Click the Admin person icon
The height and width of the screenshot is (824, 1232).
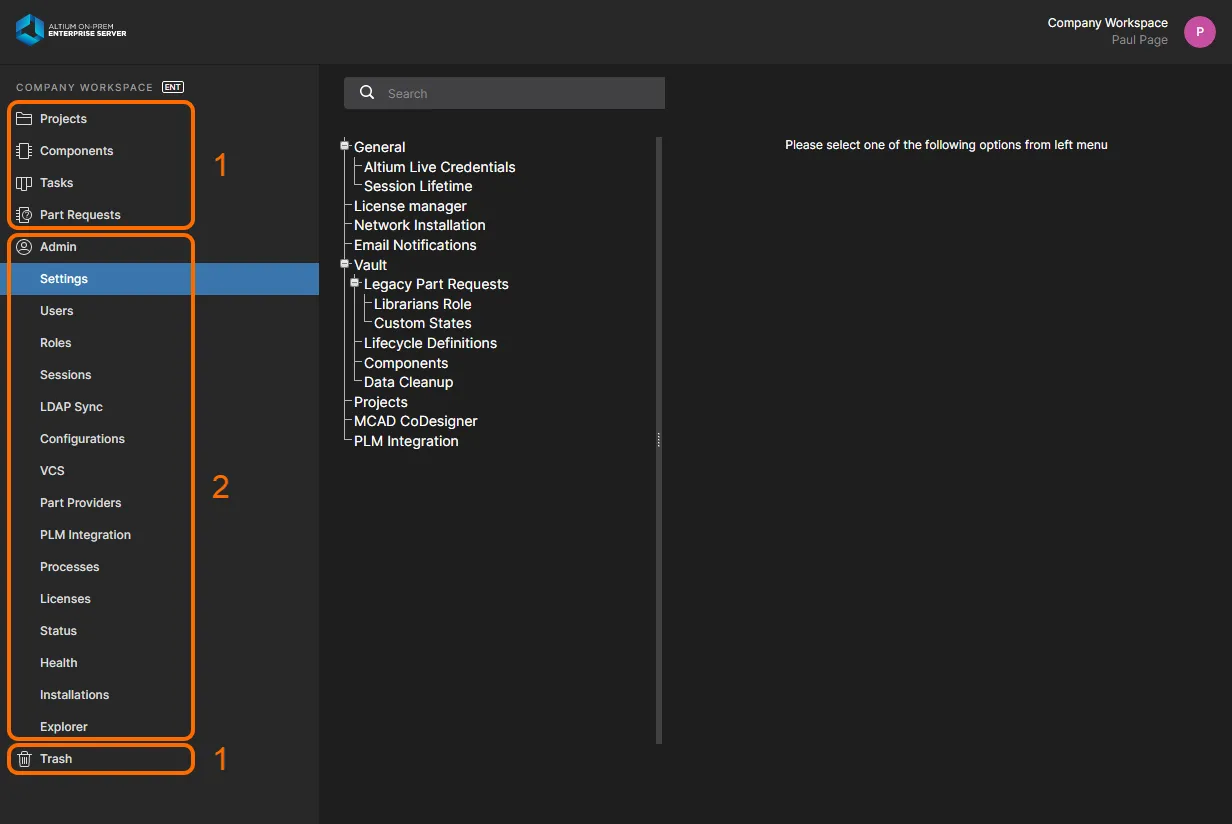point(25,247)
